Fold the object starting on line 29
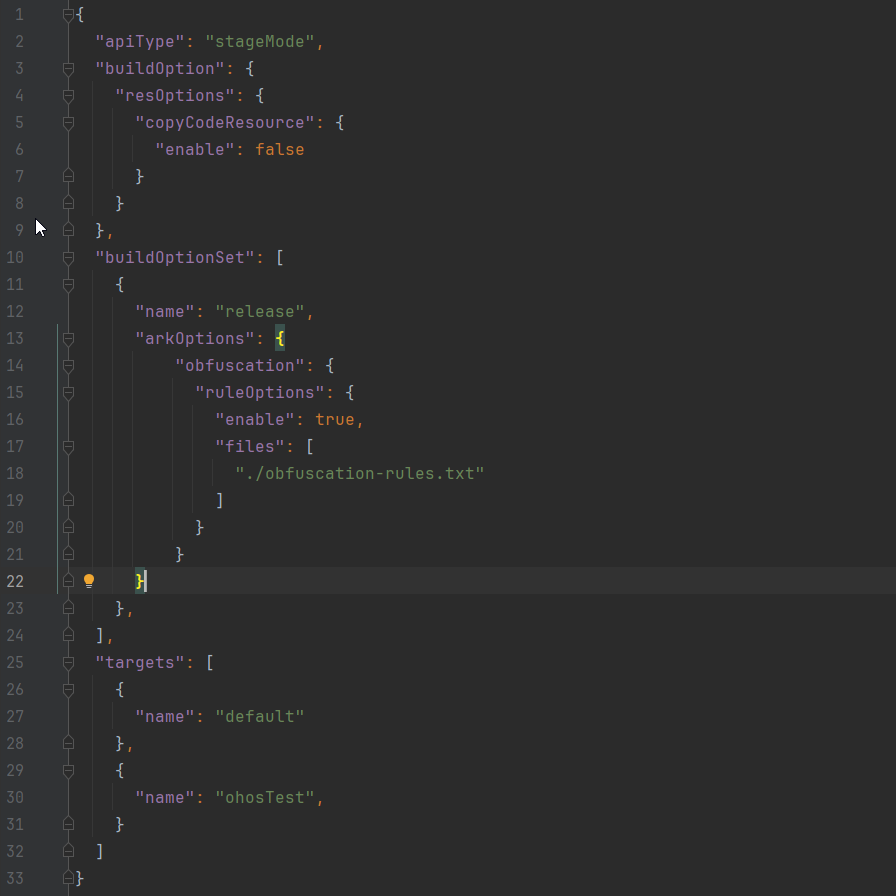The width and height of the screenshot is (896, 896). (x=68, y=771)
